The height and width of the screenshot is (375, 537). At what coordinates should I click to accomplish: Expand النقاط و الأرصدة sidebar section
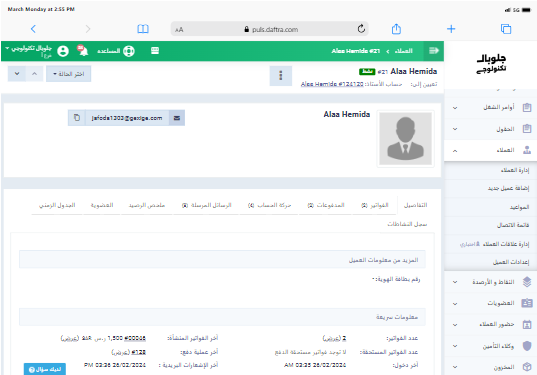pyautogui.click(x=490, y=282)
